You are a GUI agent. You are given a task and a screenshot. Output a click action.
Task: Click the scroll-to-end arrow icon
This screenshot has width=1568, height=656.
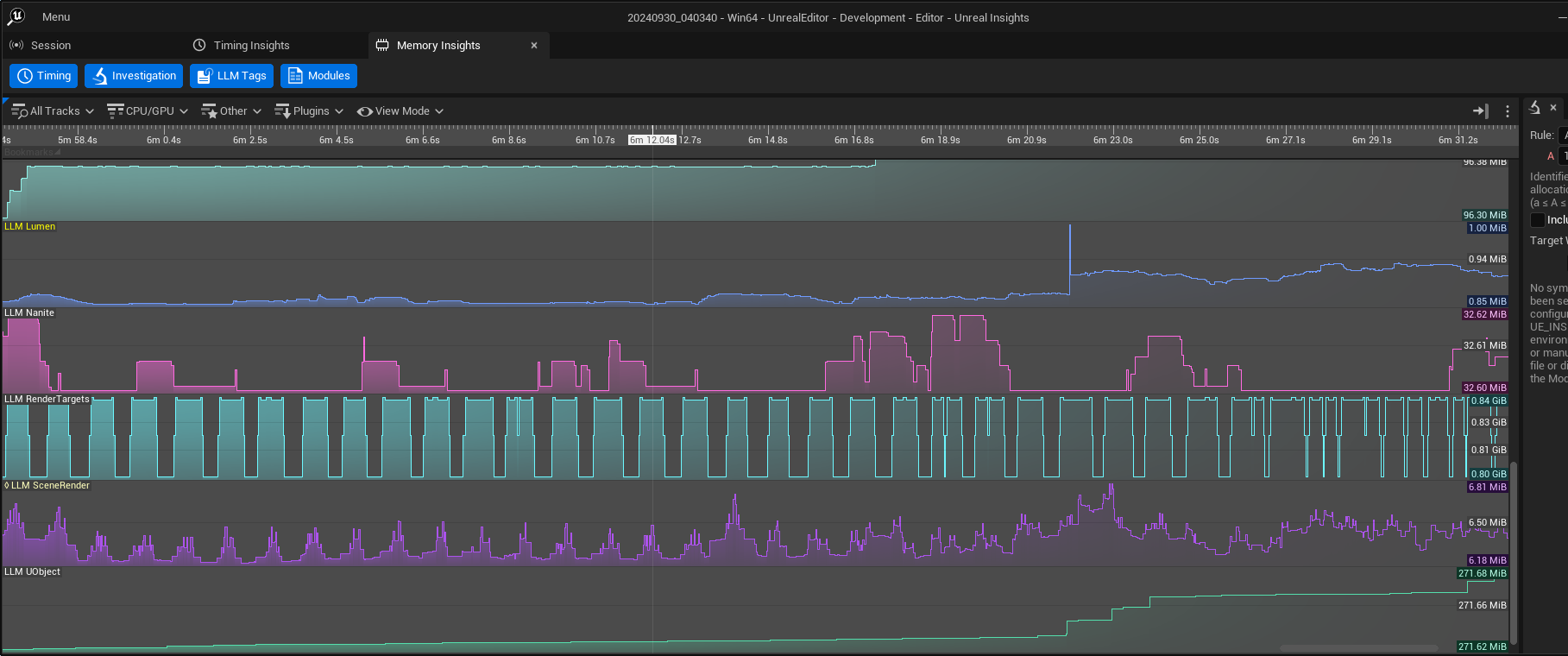(x=1481, y=111)
